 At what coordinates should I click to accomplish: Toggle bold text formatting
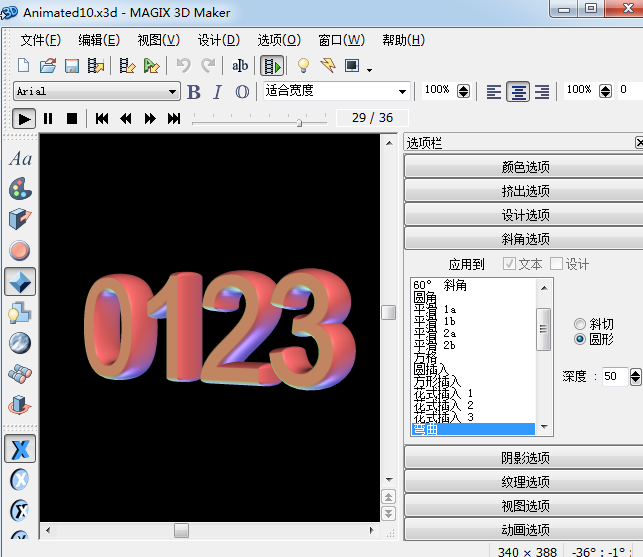(x=194, y=92)
